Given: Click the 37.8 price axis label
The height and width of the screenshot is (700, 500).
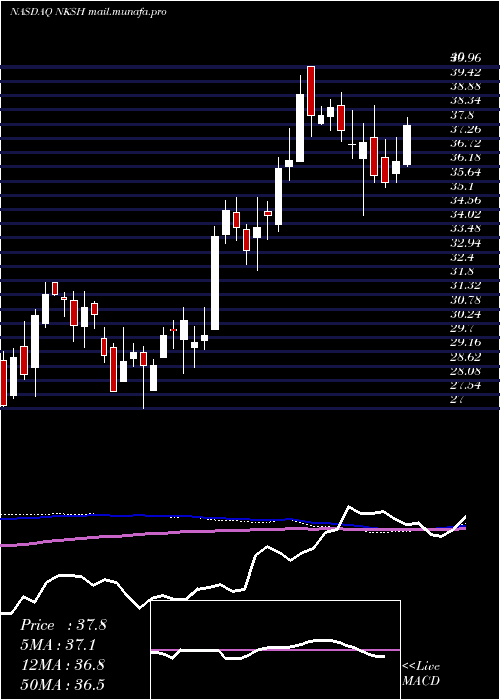Looking at the screenshot, I should coord(462,115).
